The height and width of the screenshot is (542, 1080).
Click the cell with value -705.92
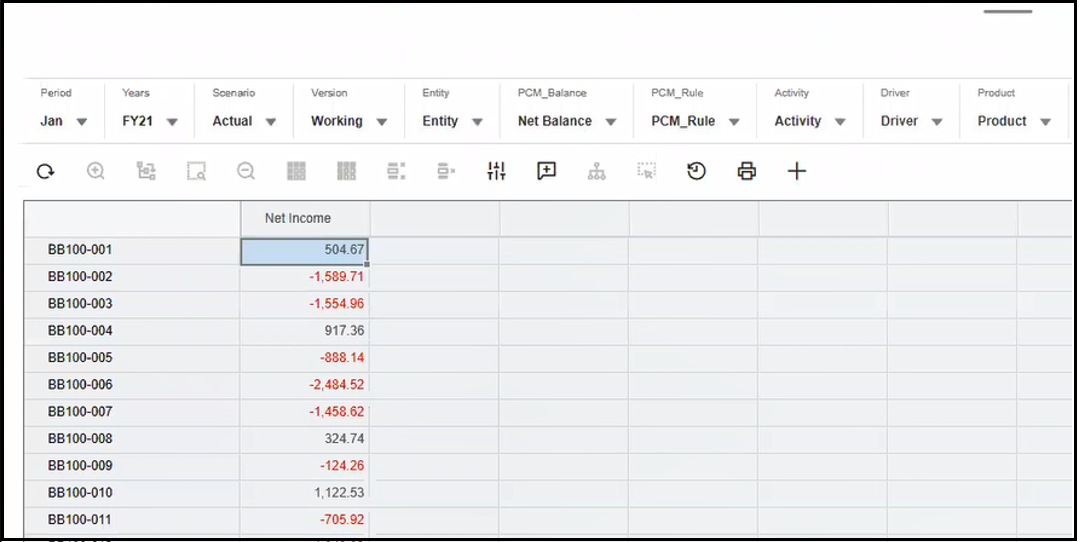(304, 520)
